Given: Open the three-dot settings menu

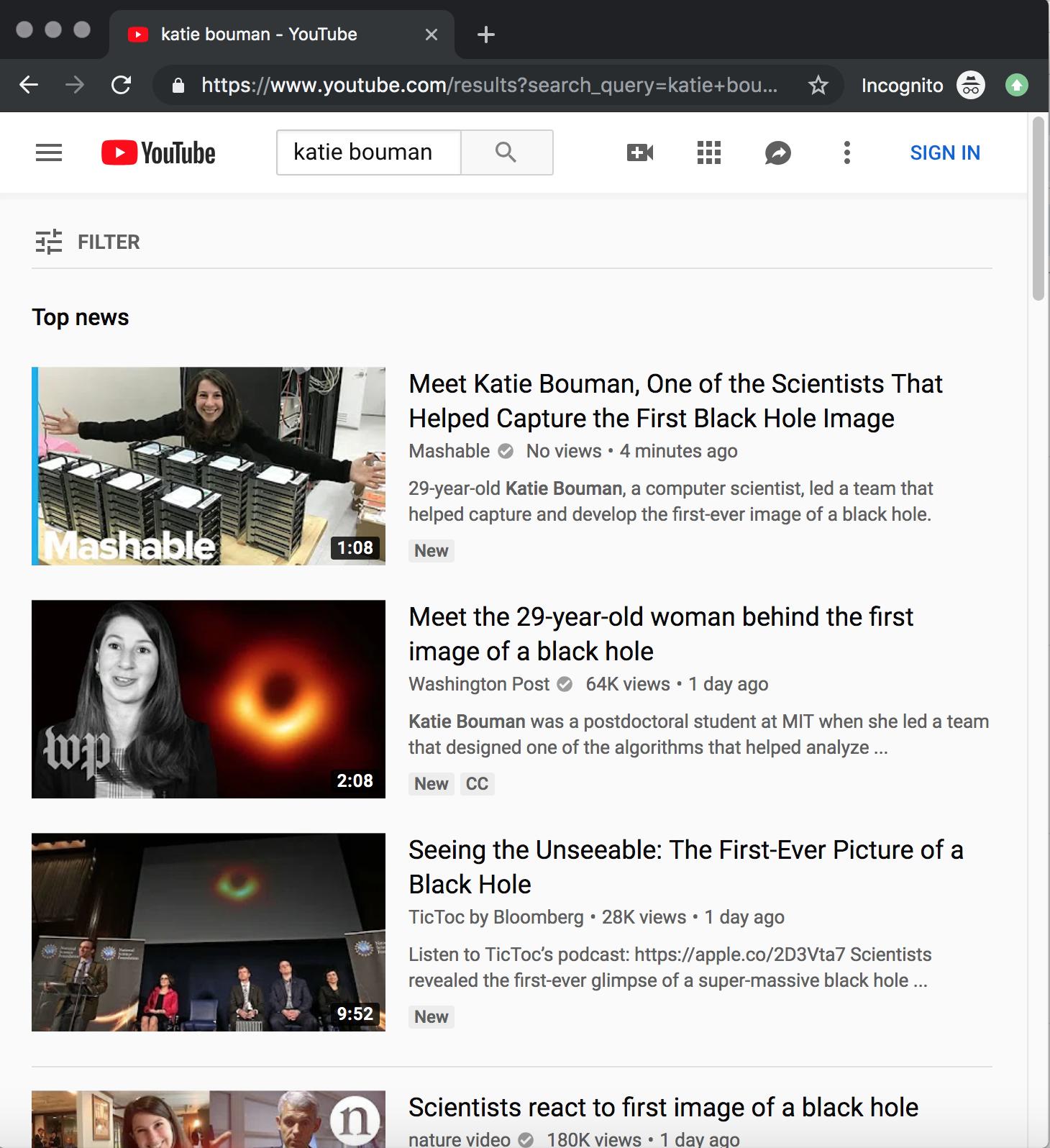Looking at the screenshot, I should pos(847,152).
